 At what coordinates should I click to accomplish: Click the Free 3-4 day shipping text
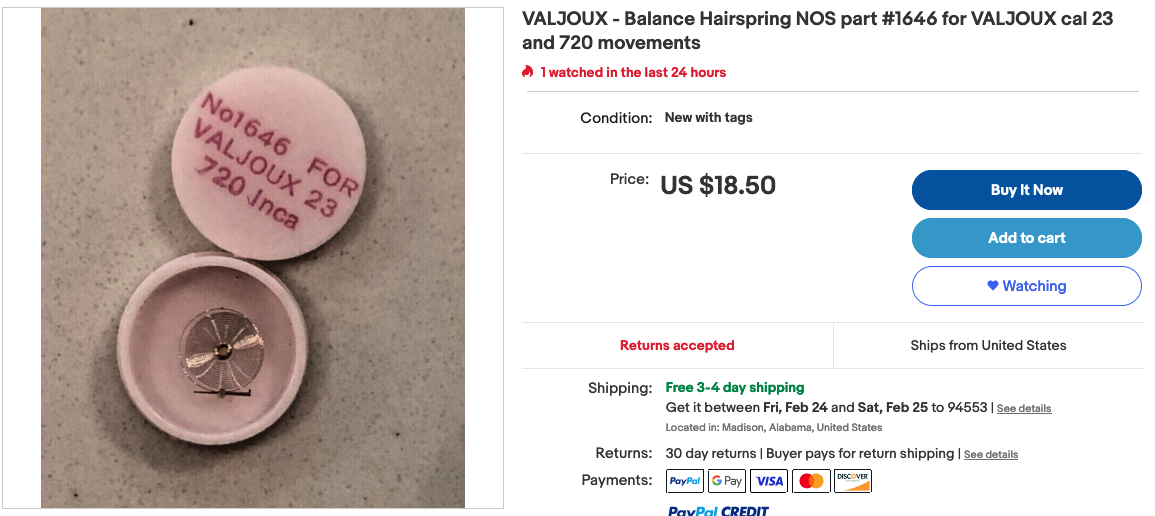(x=734, y=387)
